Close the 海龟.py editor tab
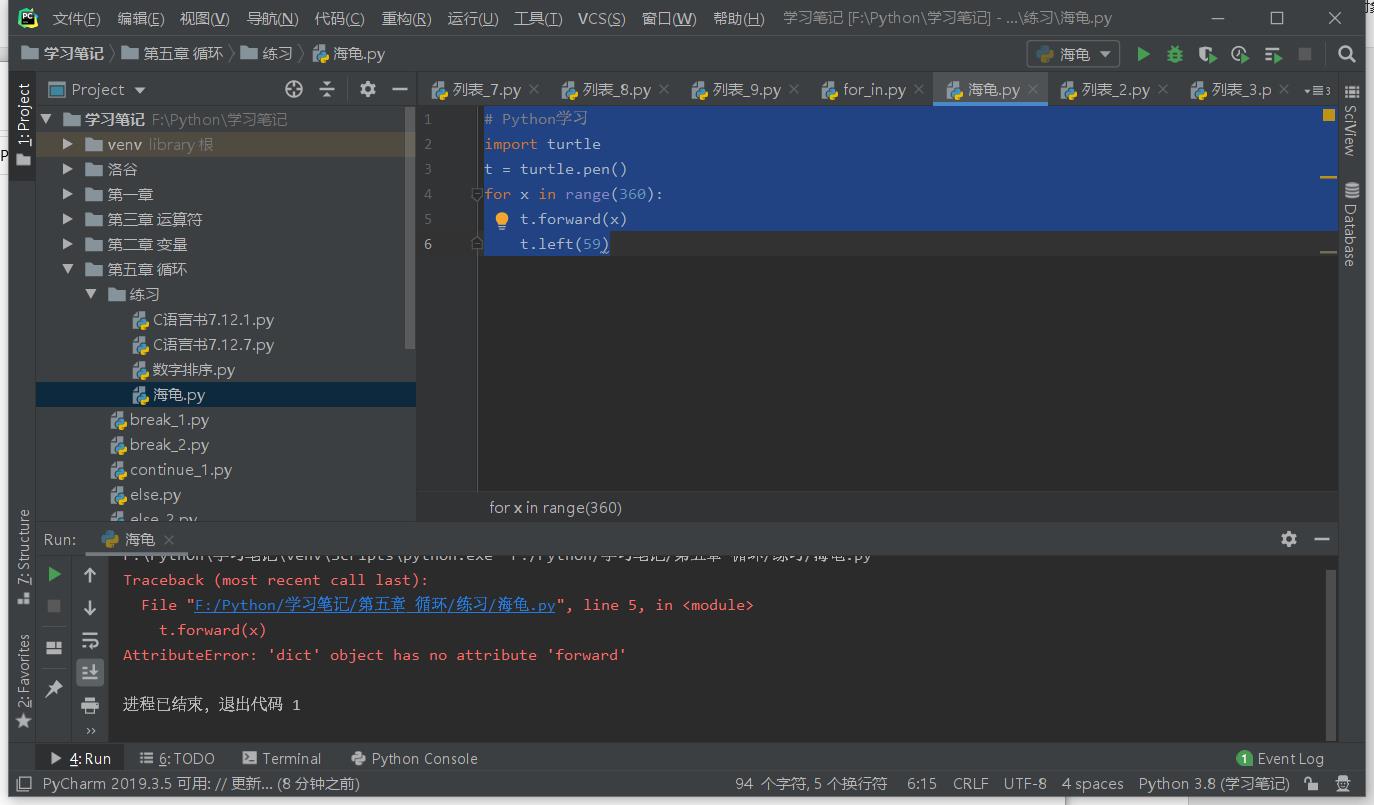The image size is (1374, 805). click(1034, 89)
